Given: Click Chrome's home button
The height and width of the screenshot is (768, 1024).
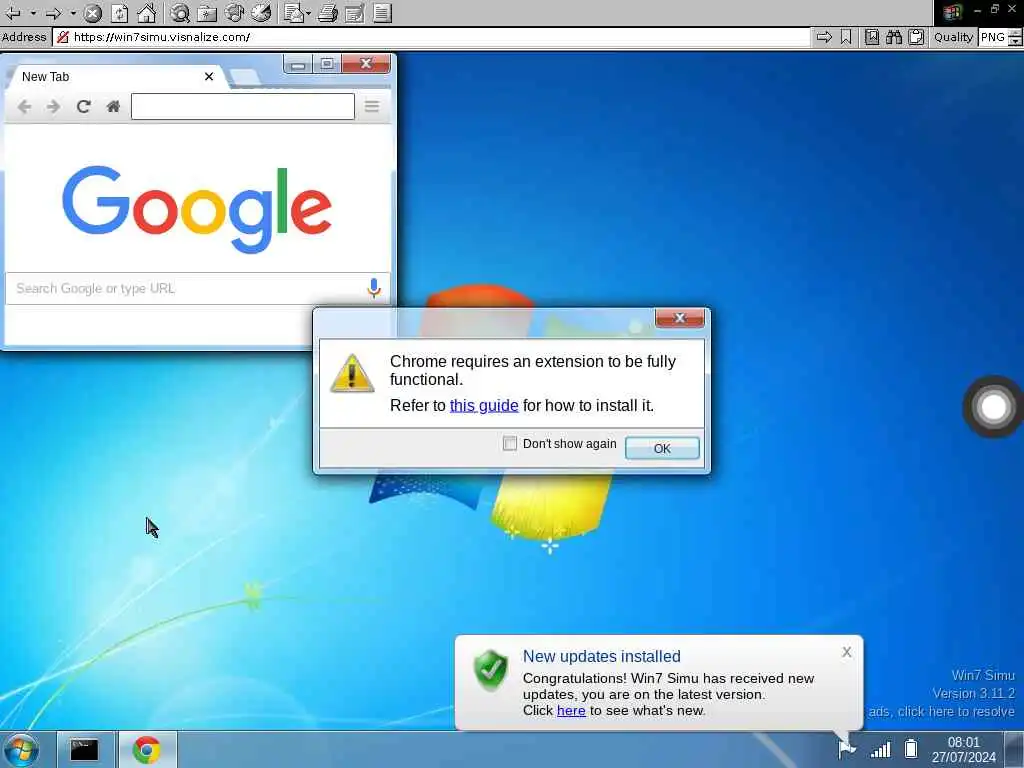Looking at the screenshot, I should coord(113,106).
